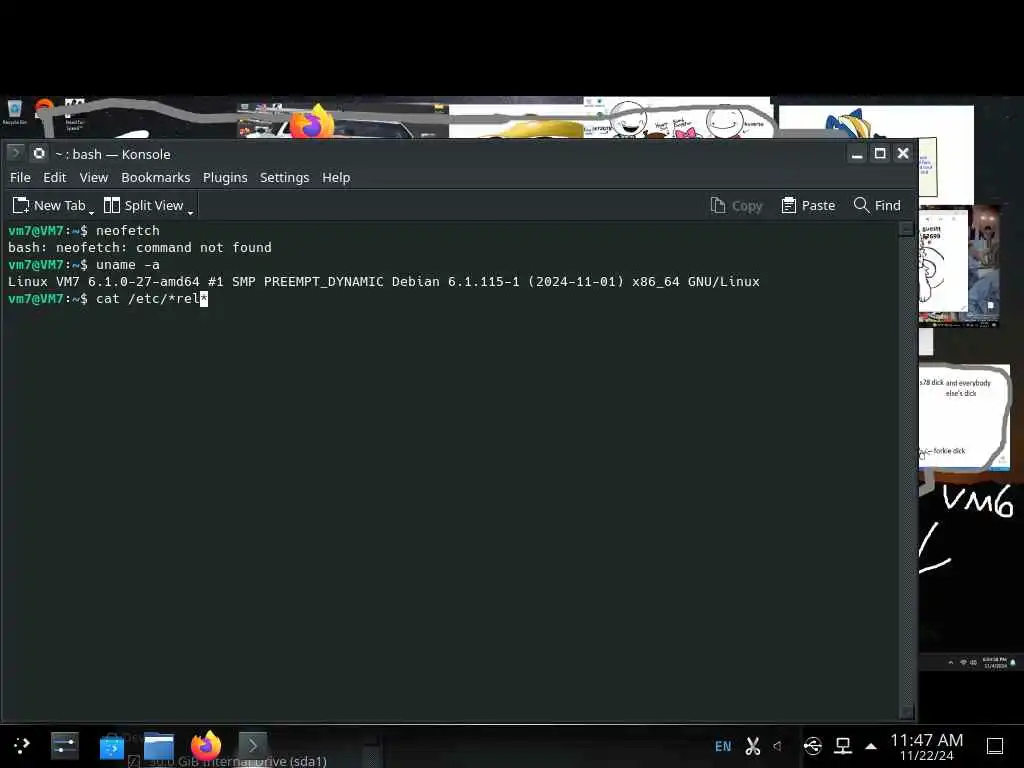Click the New Tab toolbar button
This screenshot has height=768, width=1024.
point(49,206)
